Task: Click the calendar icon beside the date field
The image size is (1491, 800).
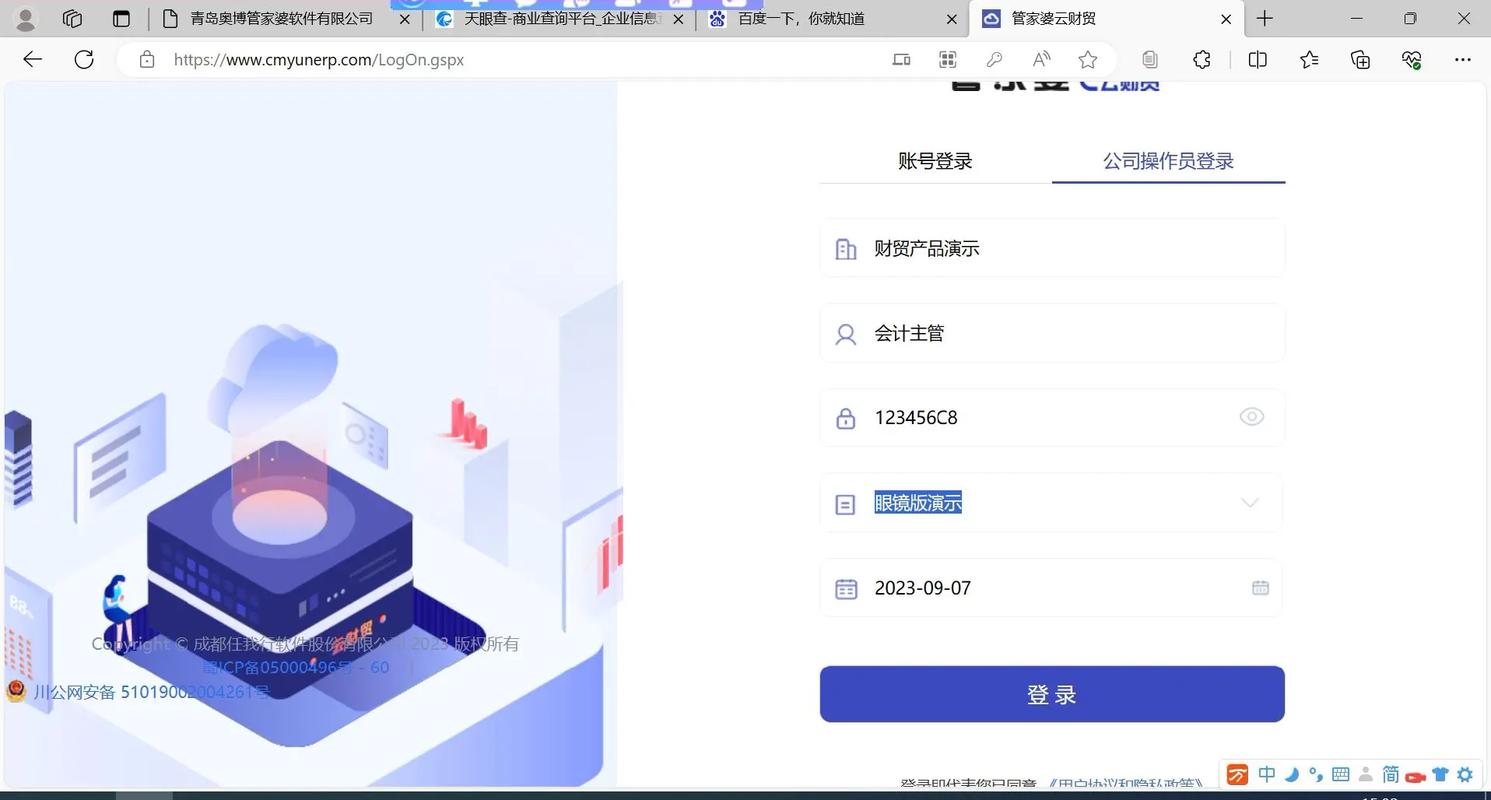Action: coord(1260,588)
